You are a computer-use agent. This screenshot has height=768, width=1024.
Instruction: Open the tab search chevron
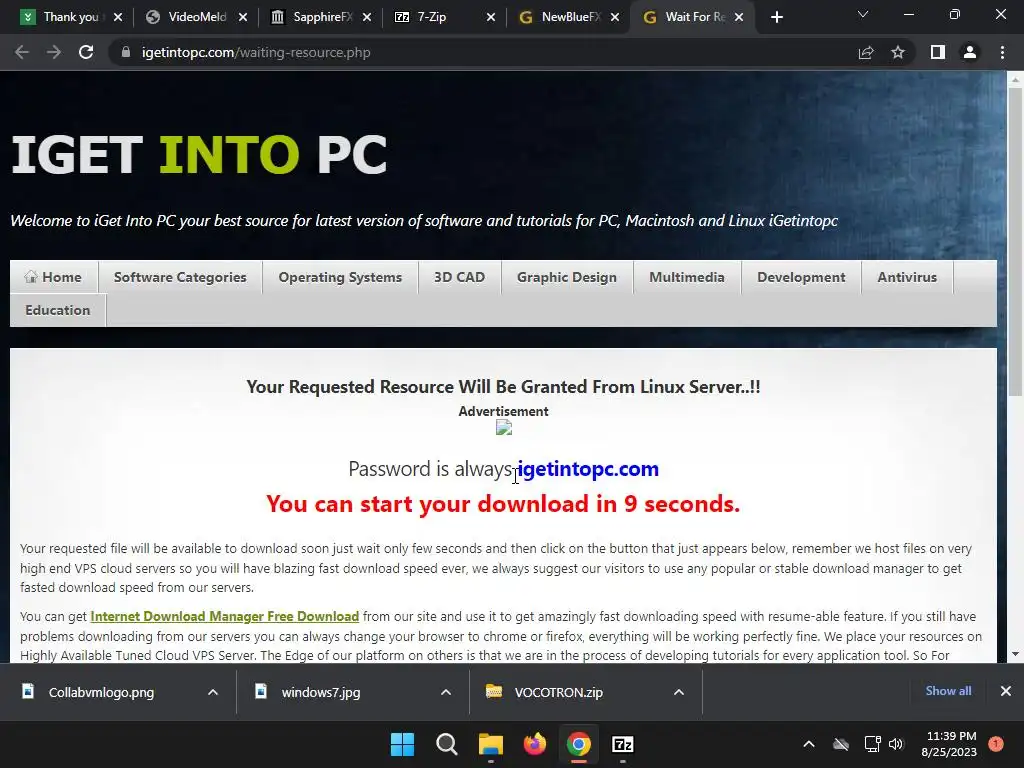tap(863, 14)
